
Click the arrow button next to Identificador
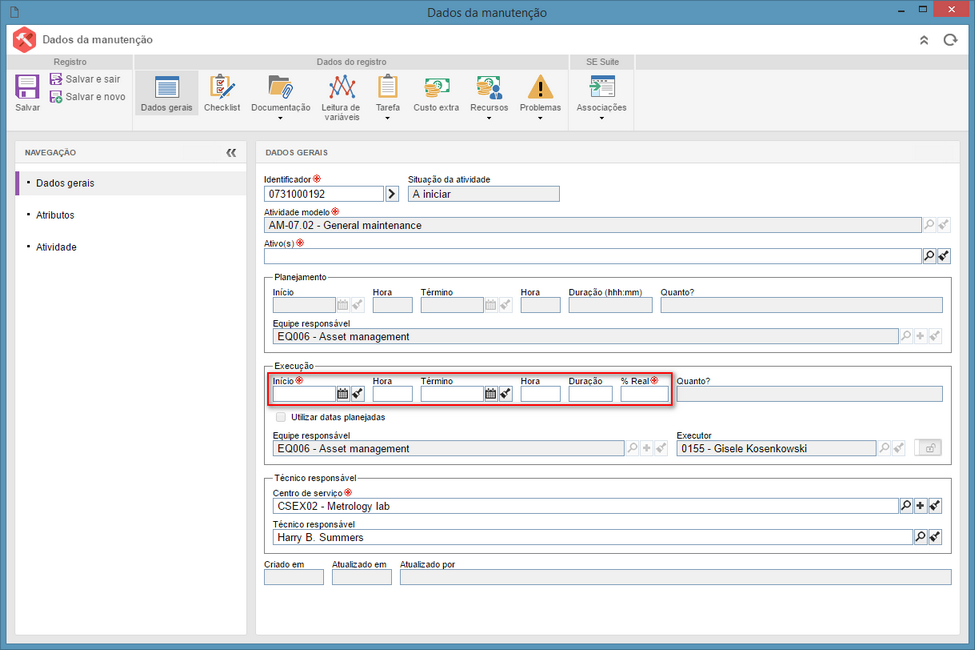(392, 194)
